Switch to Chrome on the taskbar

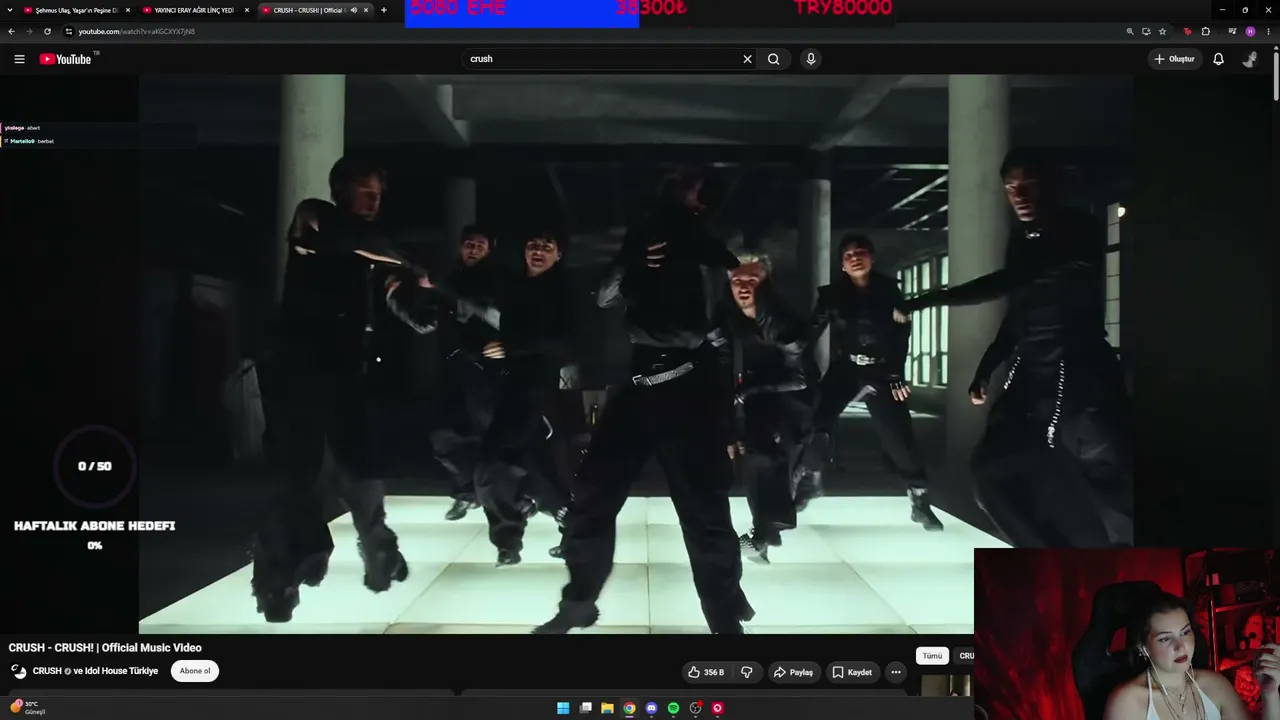(629, 708)
